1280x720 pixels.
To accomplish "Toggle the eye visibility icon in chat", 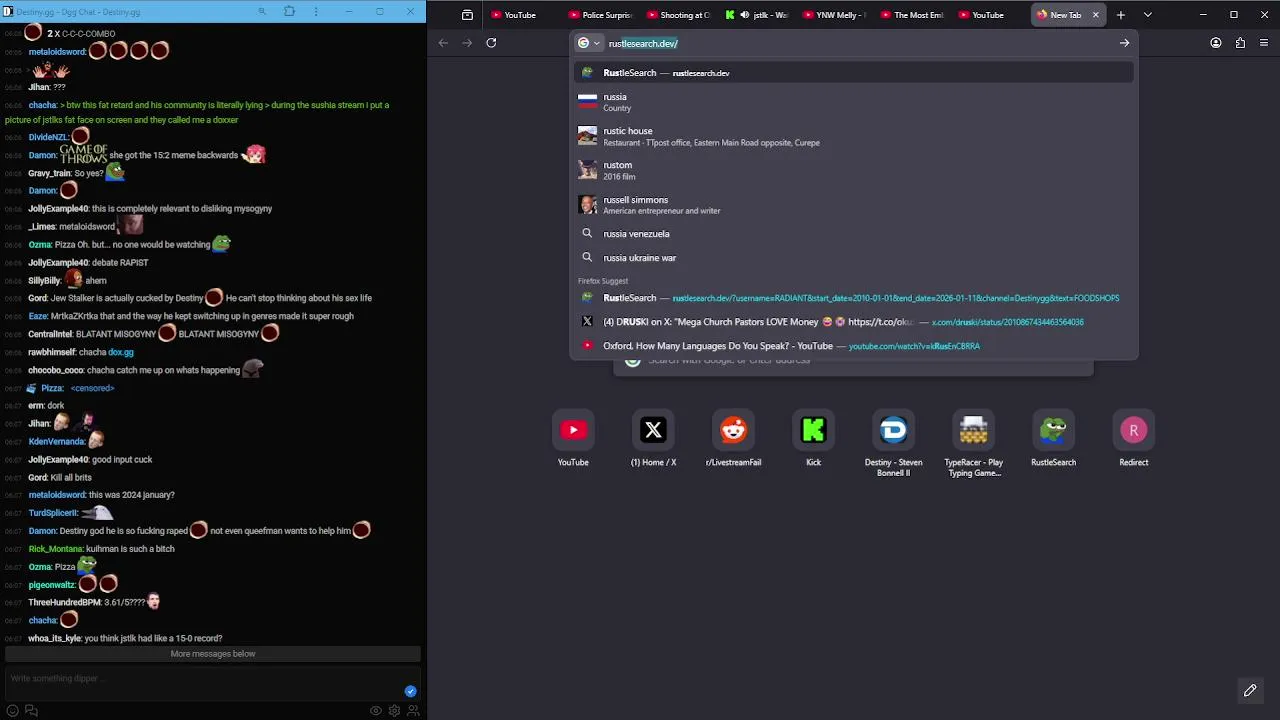I will click(376, 711).
